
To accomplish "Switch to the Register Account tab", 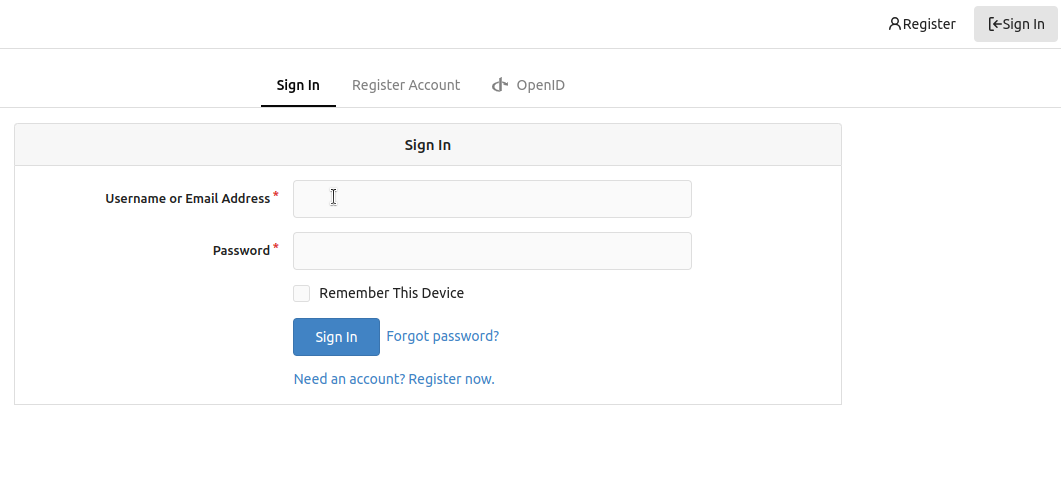I will point(406,85).
